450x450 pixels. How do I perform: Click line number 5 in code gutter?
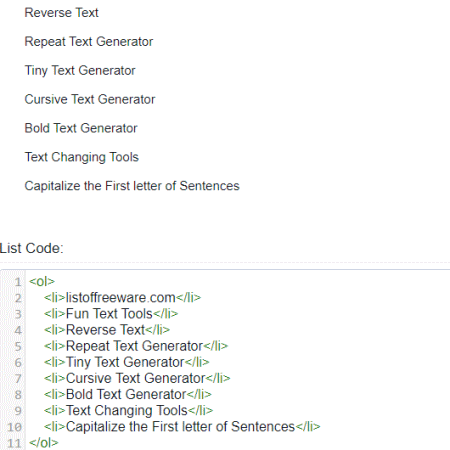[x=18, y=346]
